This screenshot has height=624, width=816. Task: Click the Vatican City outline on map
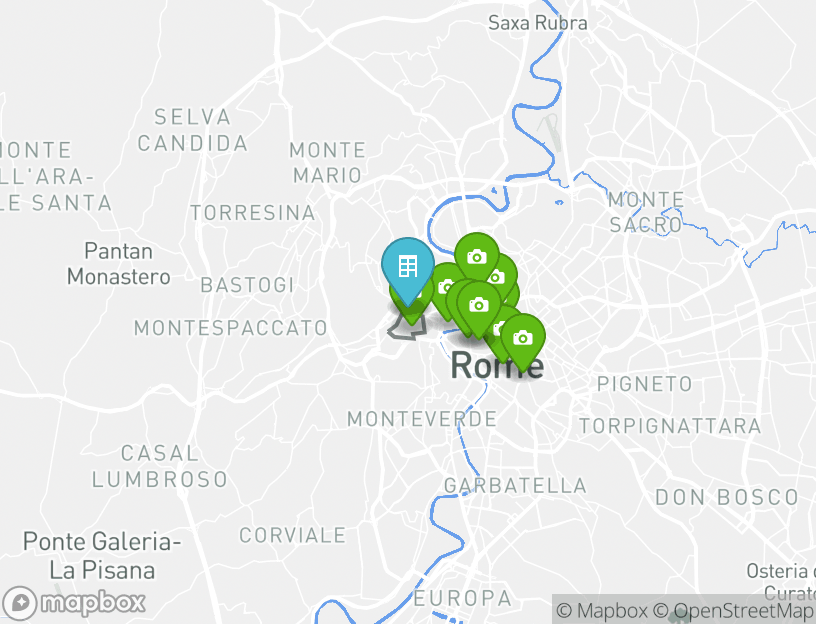click(407, 327)
